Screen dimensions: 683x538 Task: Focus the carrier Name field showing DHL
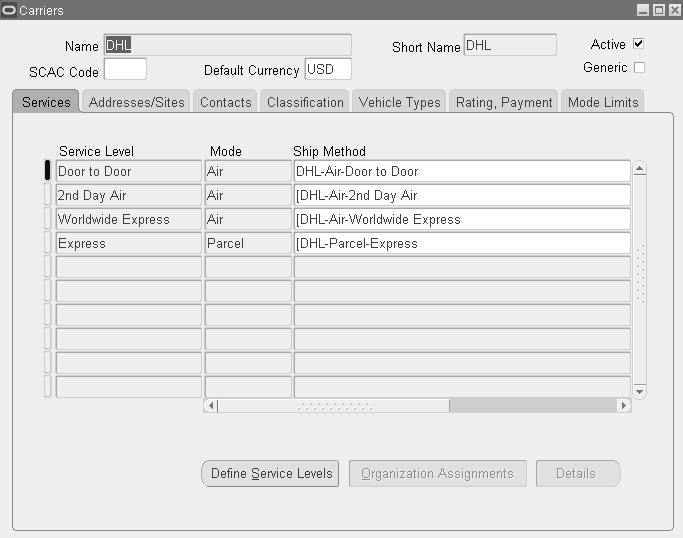[x=227, y=45]
